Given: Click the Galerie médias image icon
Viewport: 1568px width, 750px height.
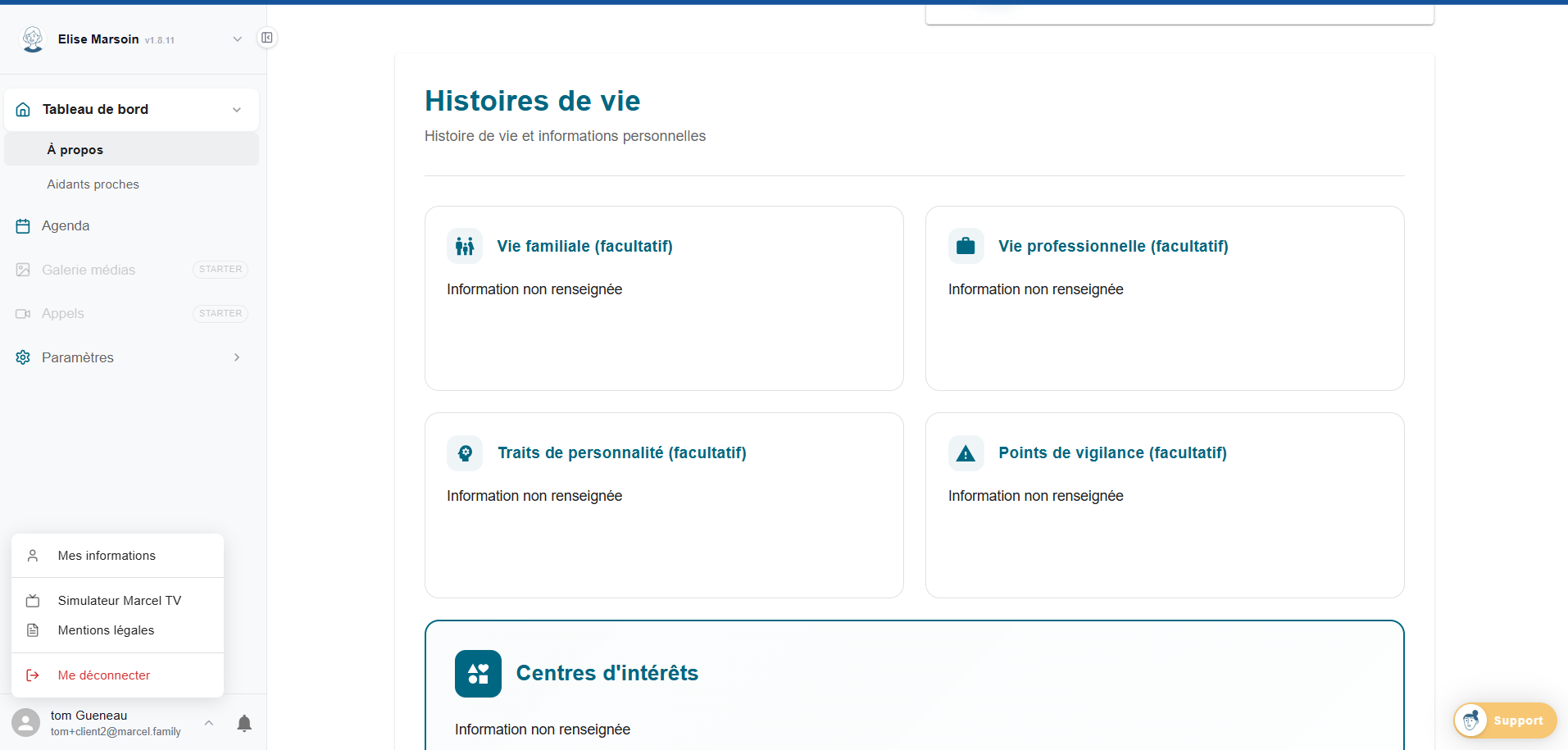Looking at the screenshot, I should coord(22,269).
